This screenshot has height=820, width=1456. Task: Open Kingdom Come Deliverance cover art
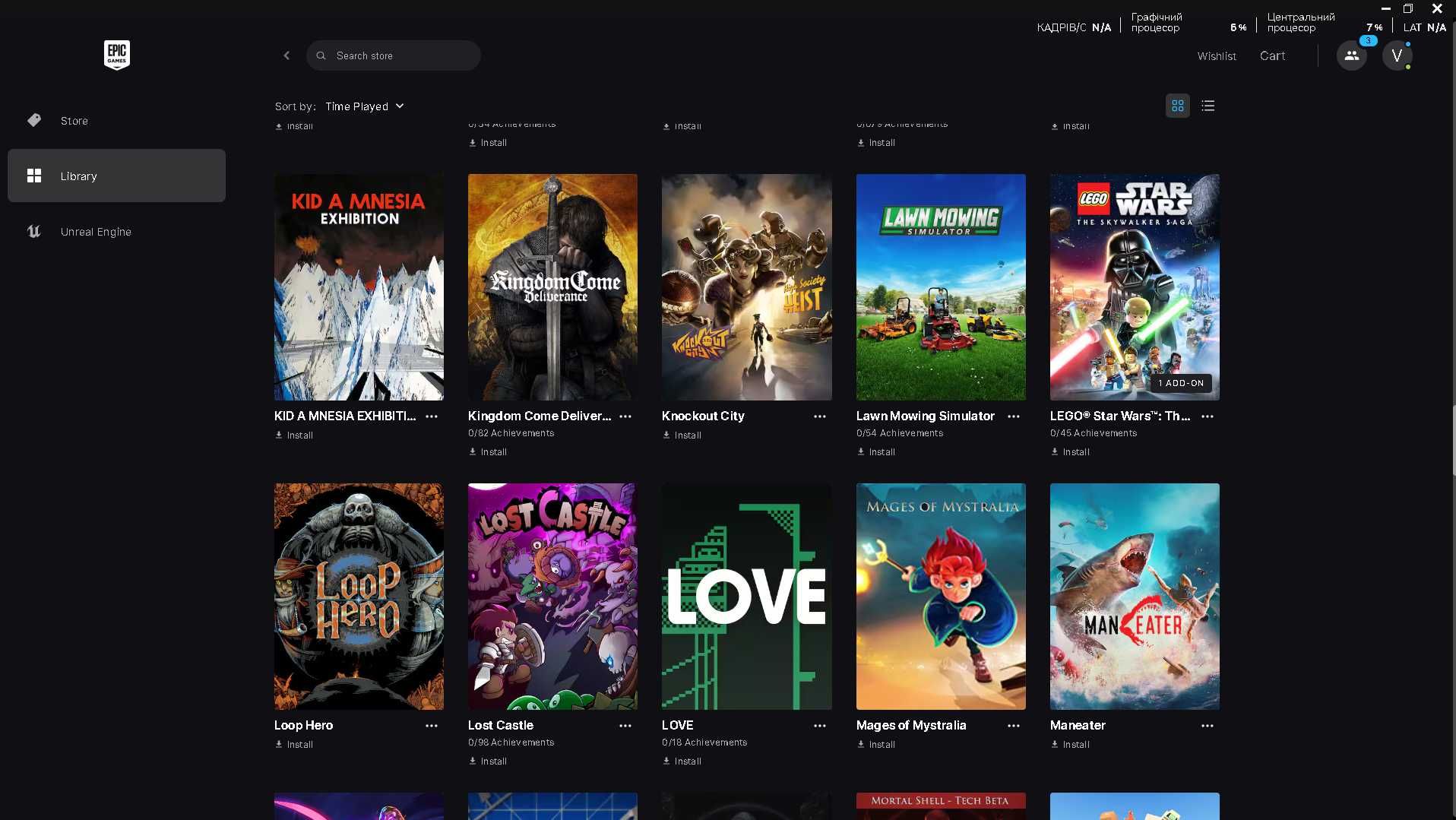pyautogui.click(x=552, y=287)
